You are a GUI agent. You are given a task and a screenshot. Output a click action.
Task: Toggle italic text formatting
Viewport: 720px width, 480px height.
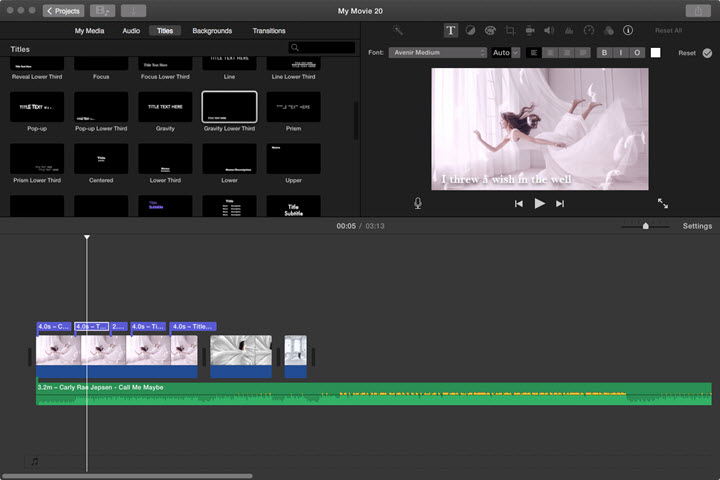click(x=620, y=53)
